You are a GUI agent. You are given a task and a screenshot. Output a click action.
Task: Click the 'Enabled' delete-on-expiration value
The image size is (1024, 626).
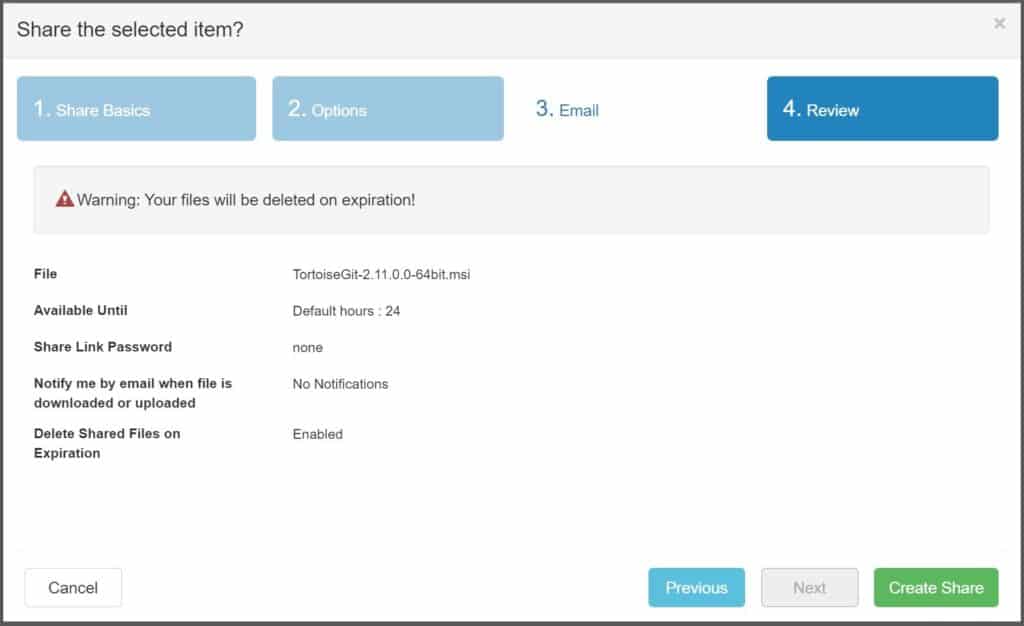[x=317, y=434]
